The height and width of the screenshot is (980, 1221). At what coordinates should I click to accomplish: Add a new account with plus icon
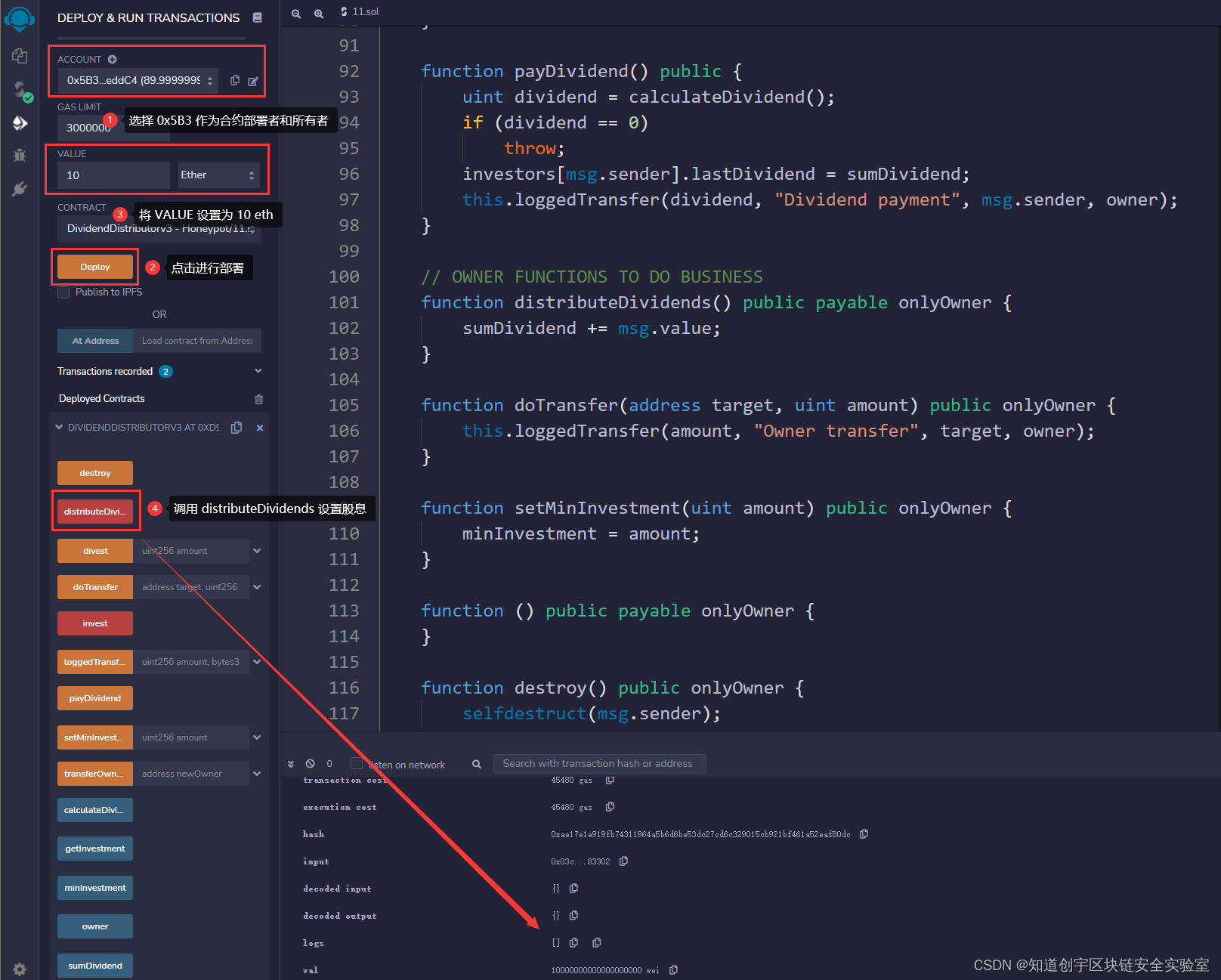click(x=113, y=59)
